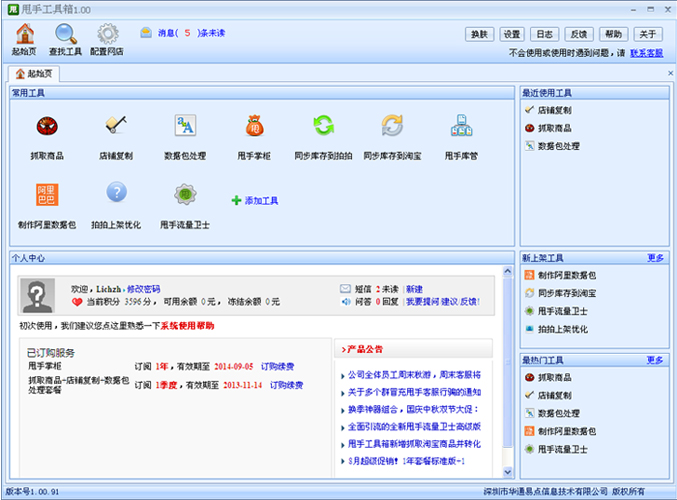
Task: Open announcement 关于多个群冒充甩手客服
Action: click(x=414, y=392)
